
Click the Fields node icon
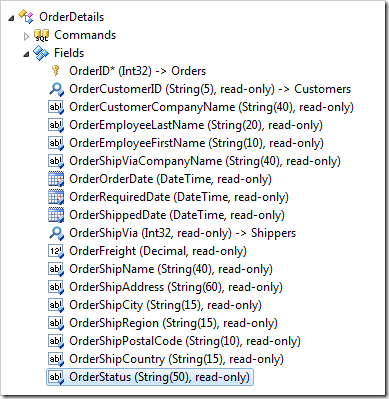click(41, 53)
